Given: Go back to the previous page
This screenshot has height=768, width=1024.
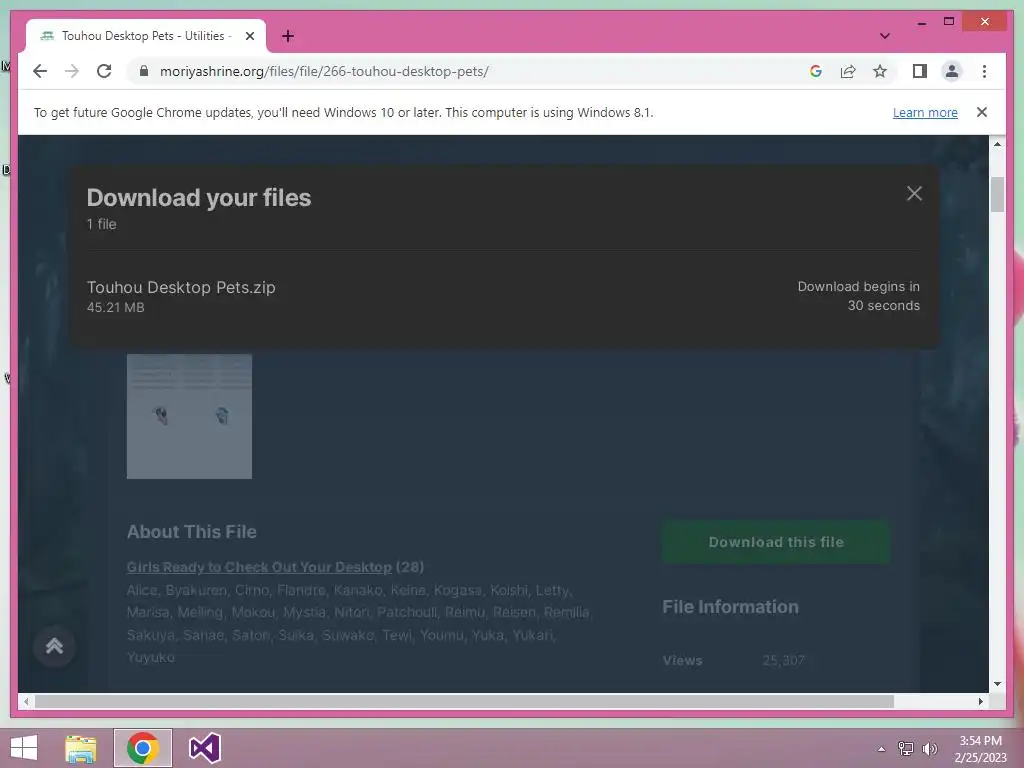Looking at the screenshot, I should (x=40, y=71).
